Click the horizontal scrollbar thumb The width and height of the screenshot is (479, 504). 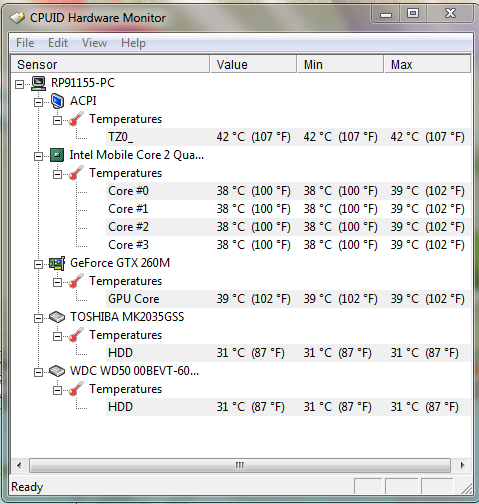pos(240,465)
